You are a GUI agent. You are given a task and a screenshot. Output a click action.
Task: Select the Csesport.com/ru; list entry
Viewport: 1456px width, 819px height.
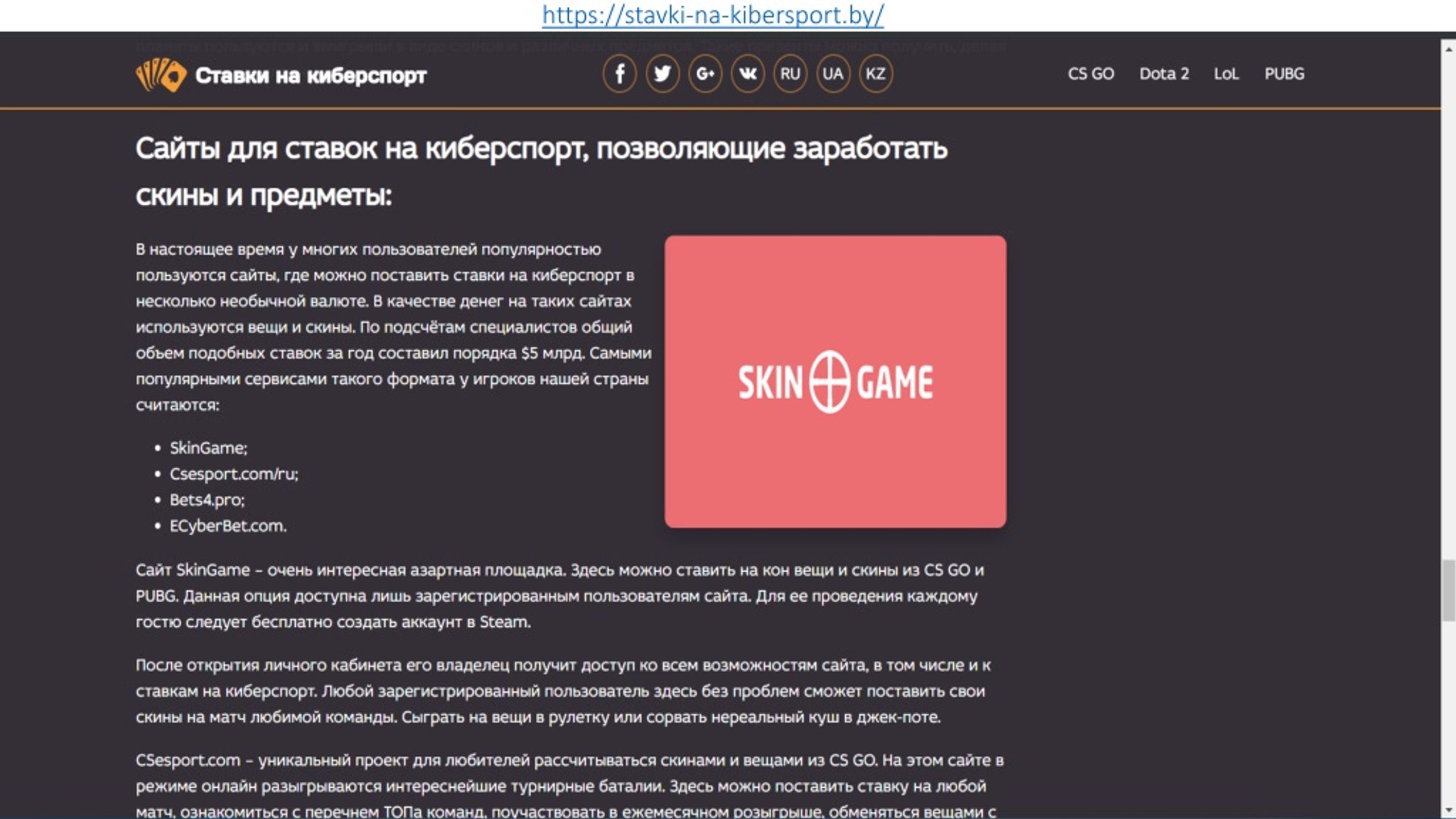click(x=234, y=474)
